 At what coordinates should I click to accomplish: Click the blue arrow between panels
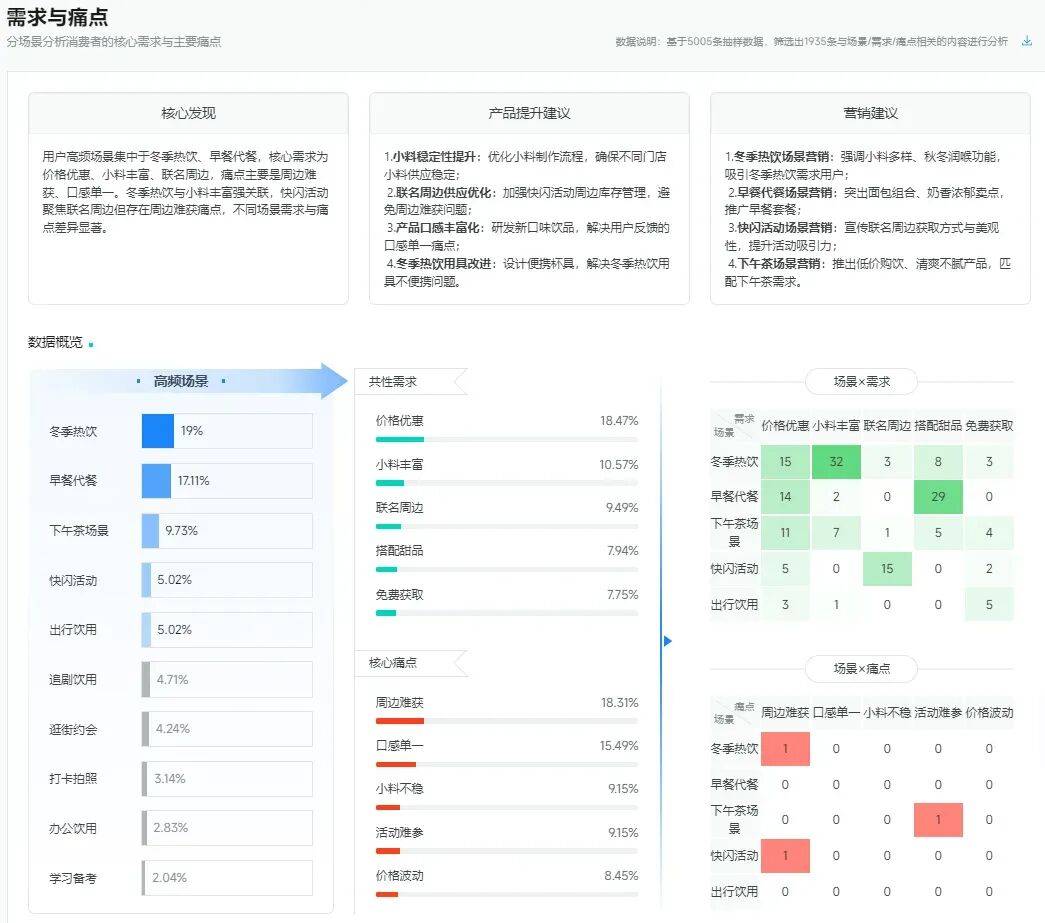(x=668, y=641)
